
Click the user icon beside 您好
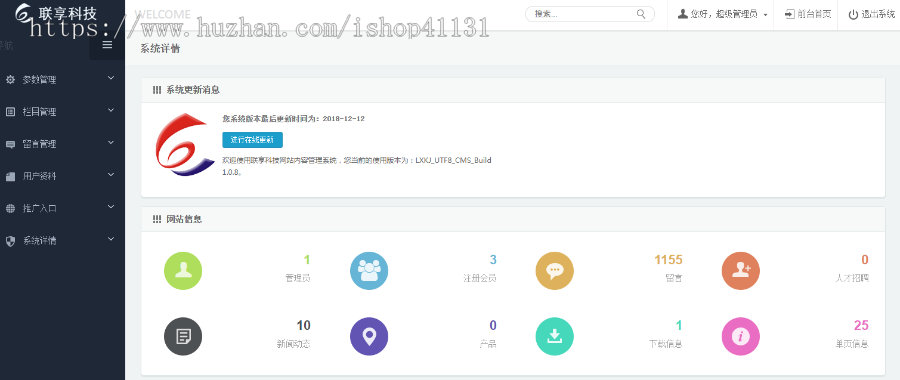tap(682, 14)
